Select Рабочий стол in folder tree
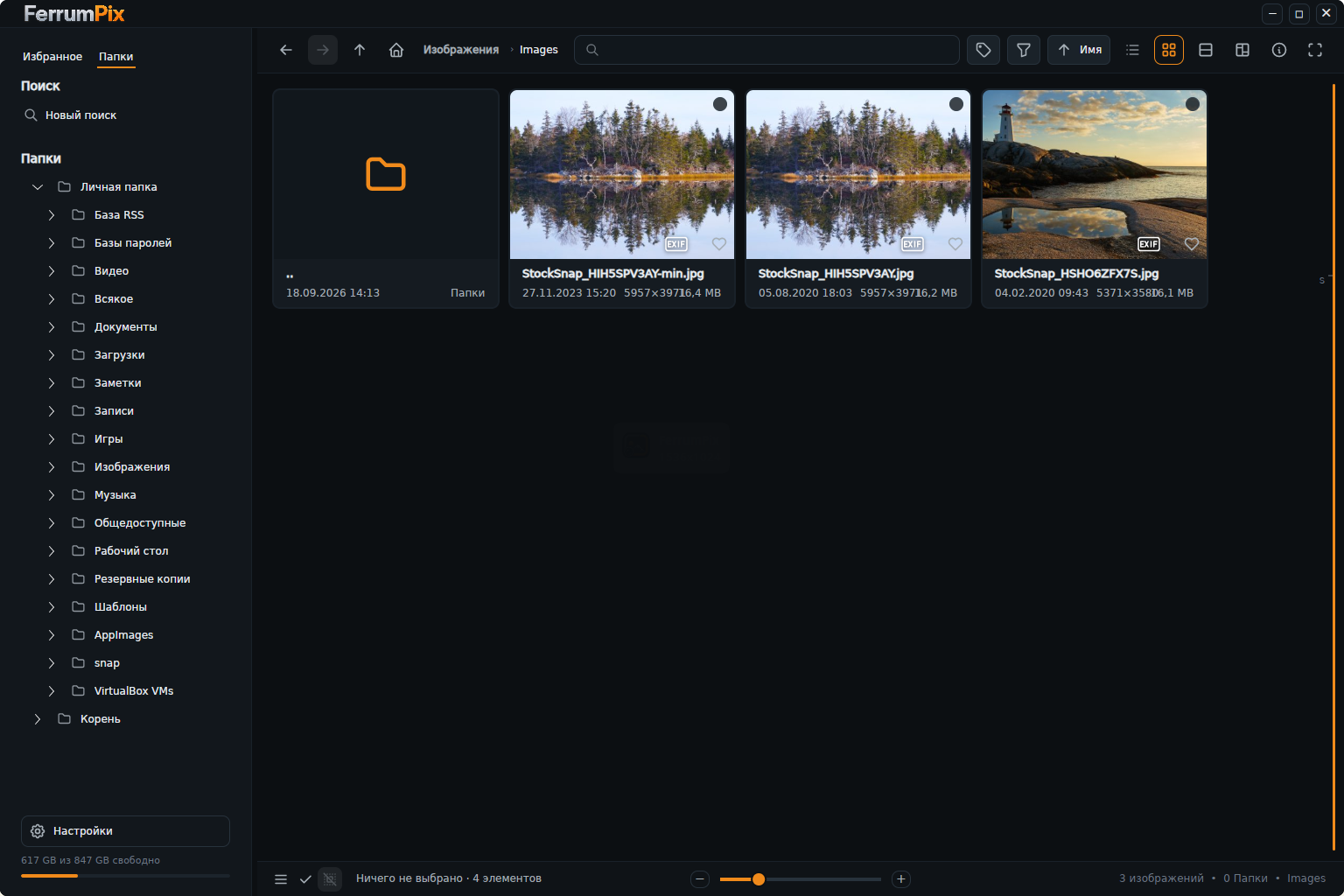 click(131, 551)
